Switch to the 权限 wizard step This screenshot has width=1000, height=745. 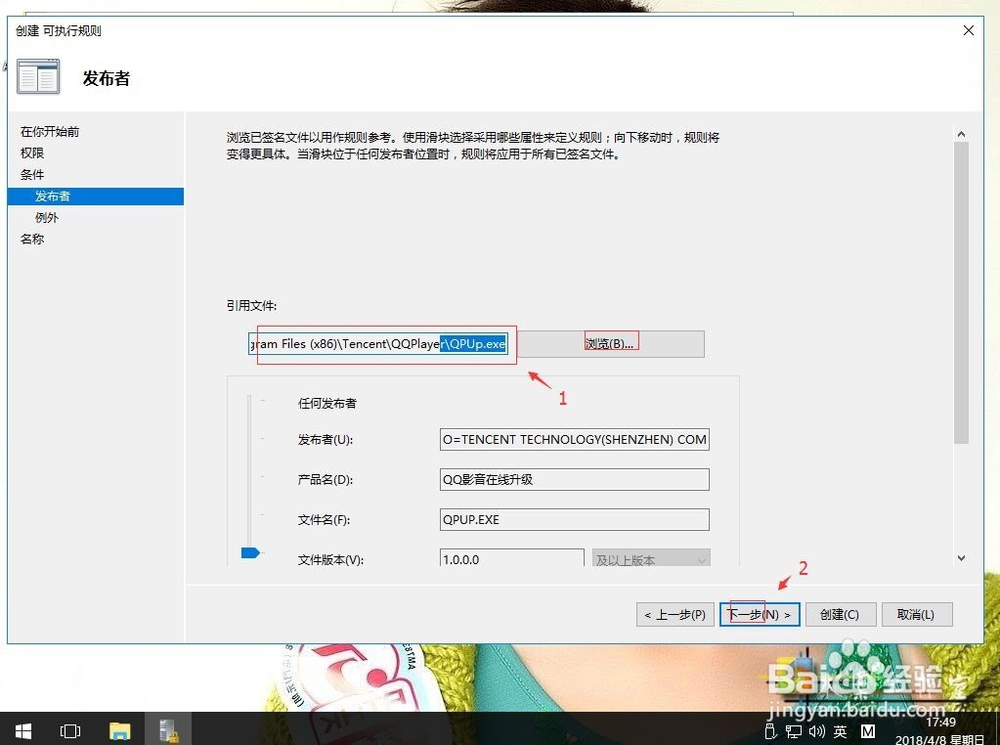pos(32,153)
